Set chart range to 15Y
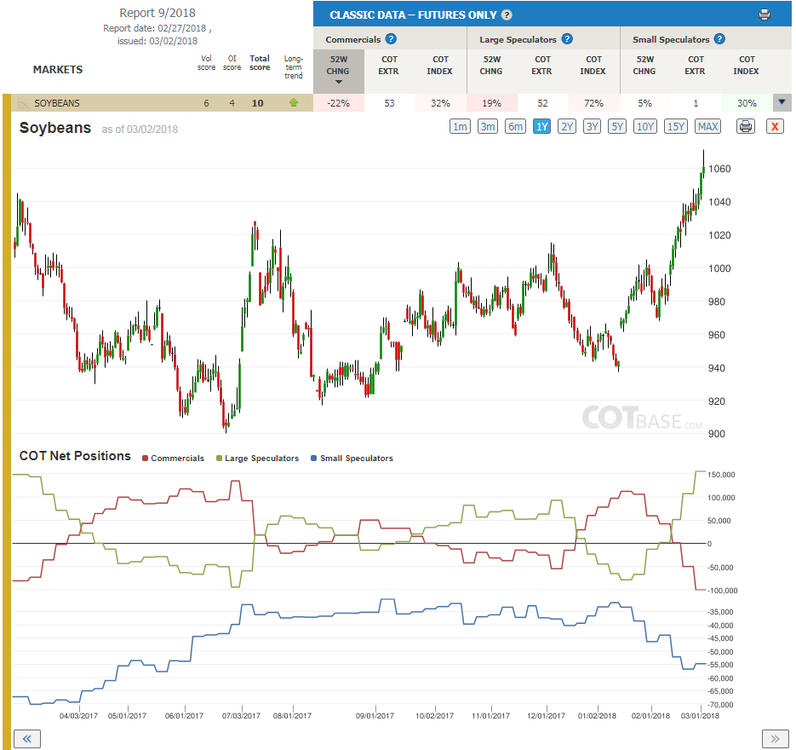This screenshot has height=750, width=796. pyautogui.click(x=676, y=126)
